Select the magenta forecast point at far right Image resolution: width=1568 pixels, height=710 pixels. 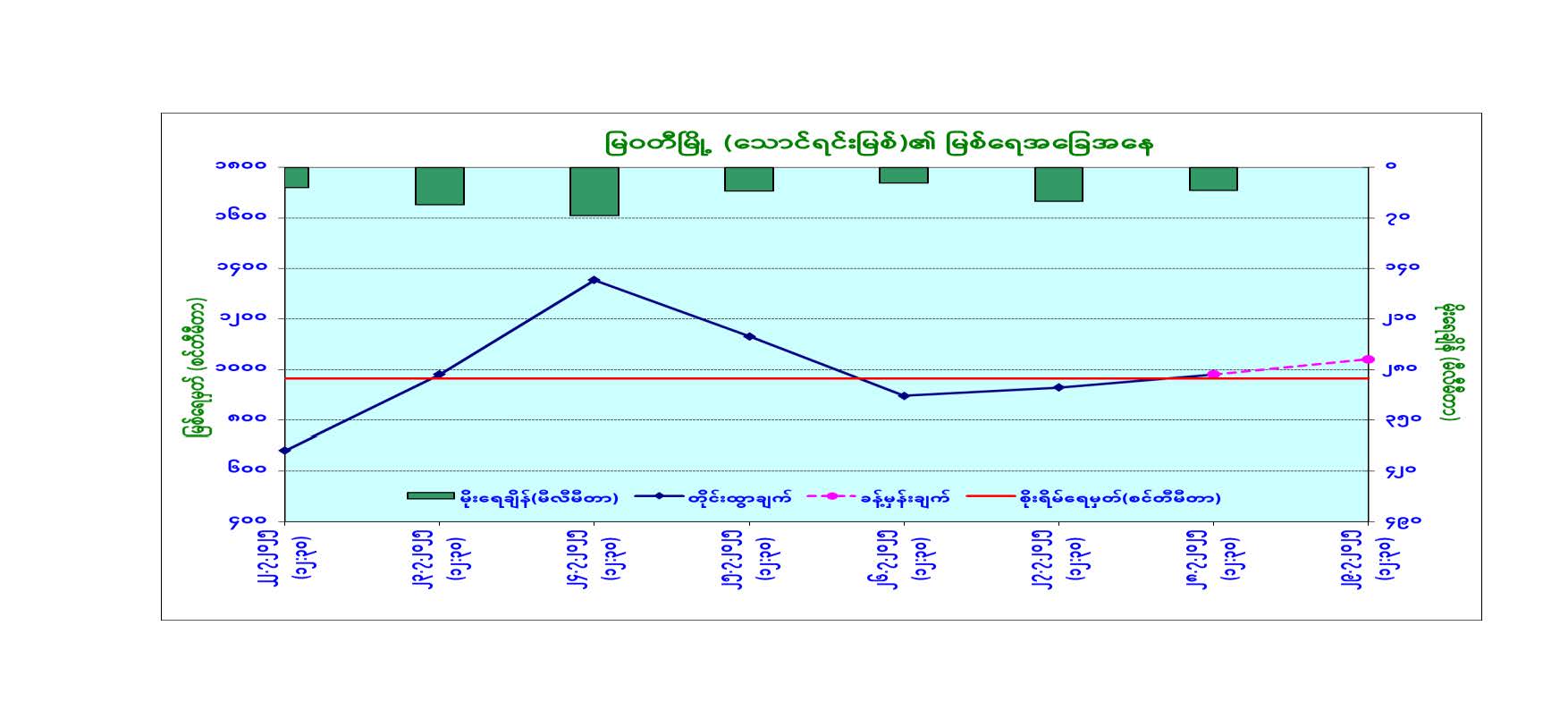(1368, 359)
